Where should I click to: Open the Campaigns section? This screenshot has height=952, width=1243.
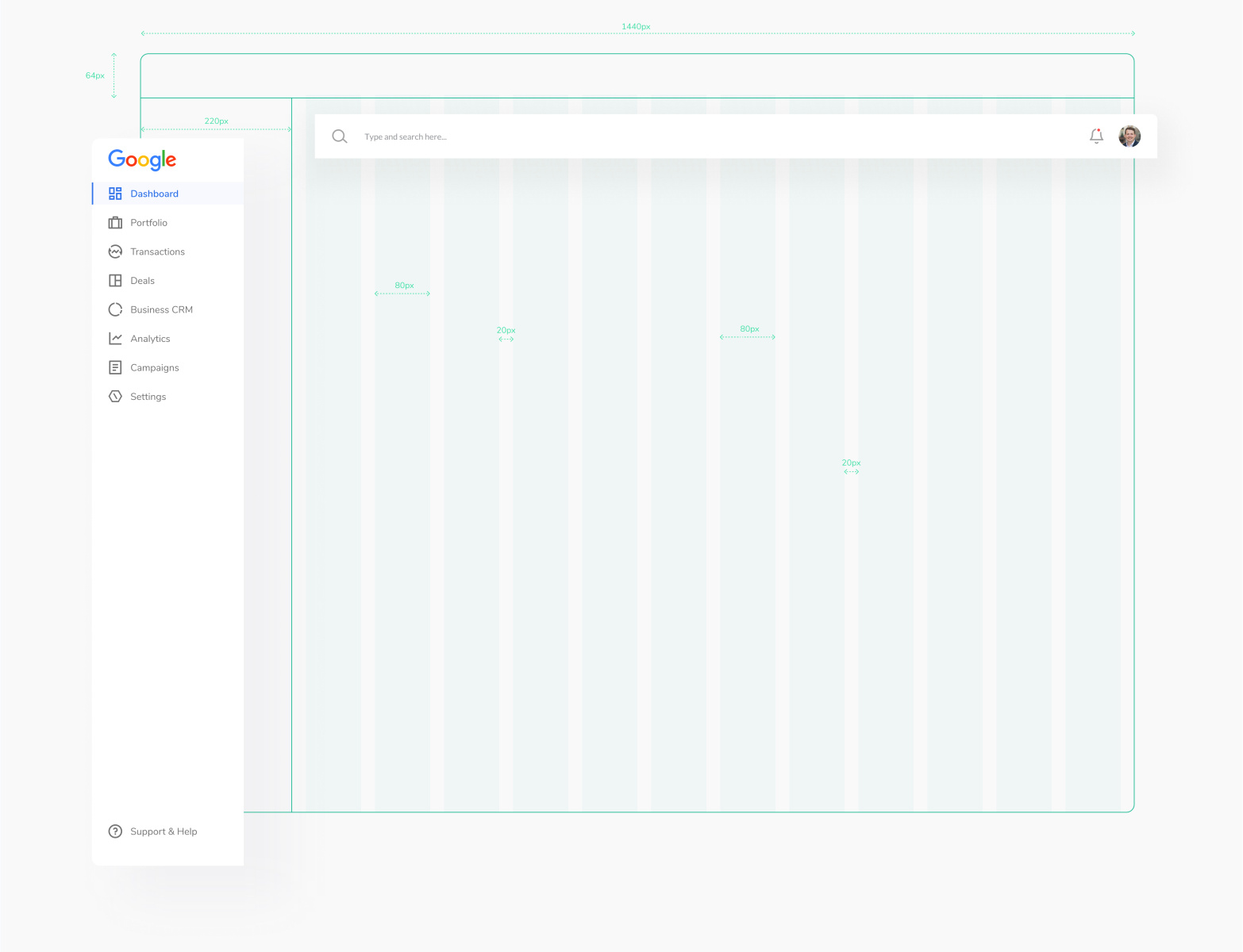point(155,367)
